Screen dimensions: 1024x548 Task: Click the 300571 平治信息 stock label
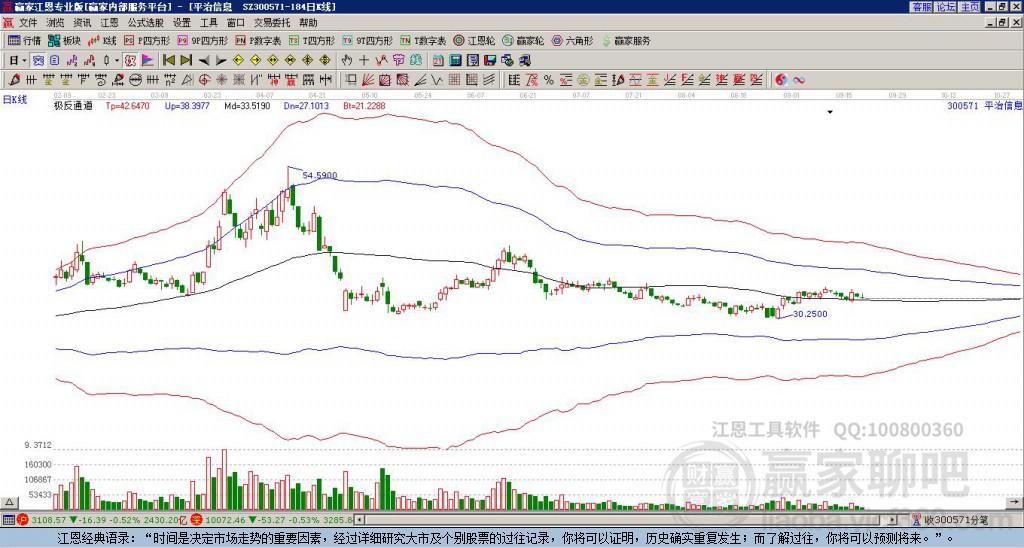(x=984, y=105)
